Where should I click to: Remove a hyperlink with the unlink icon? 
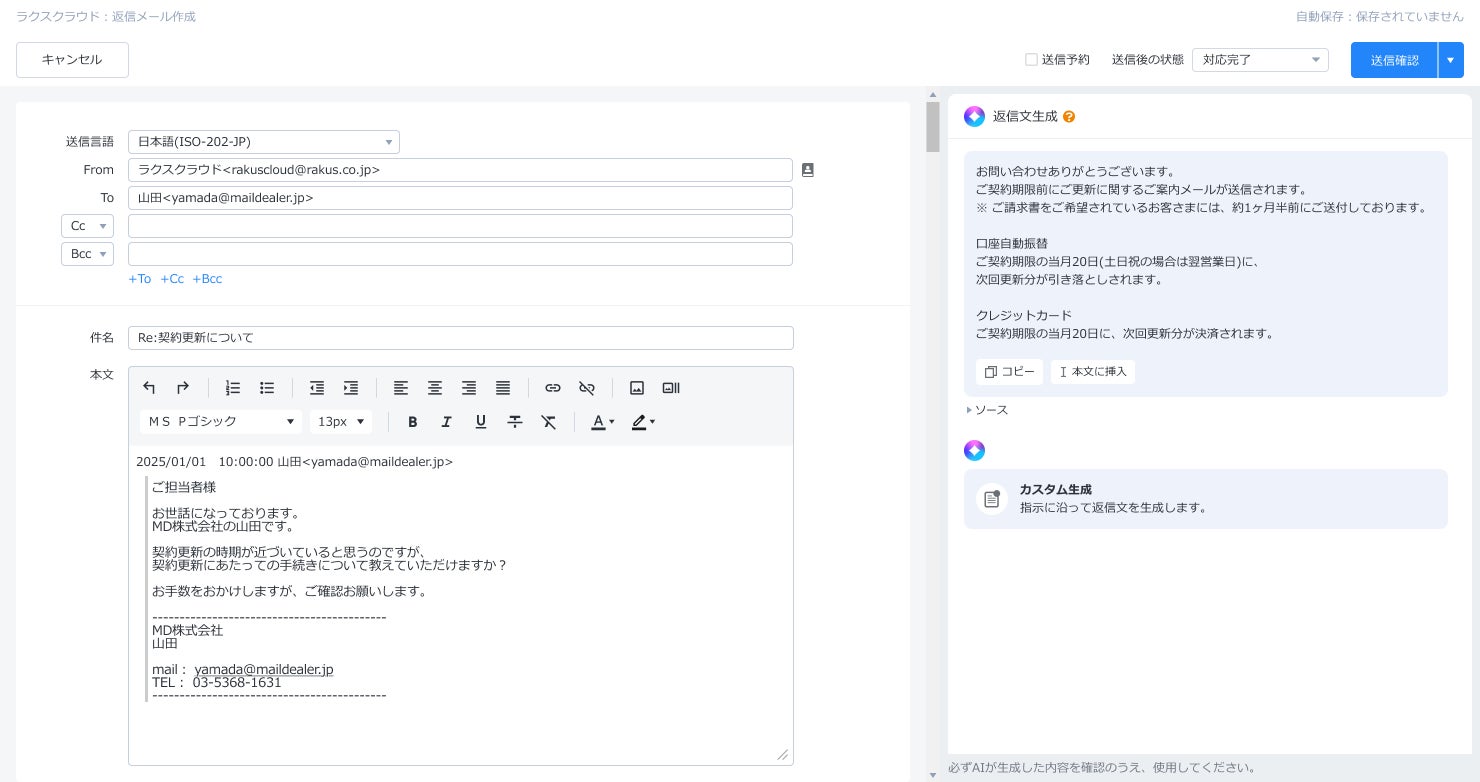[587, 388]
